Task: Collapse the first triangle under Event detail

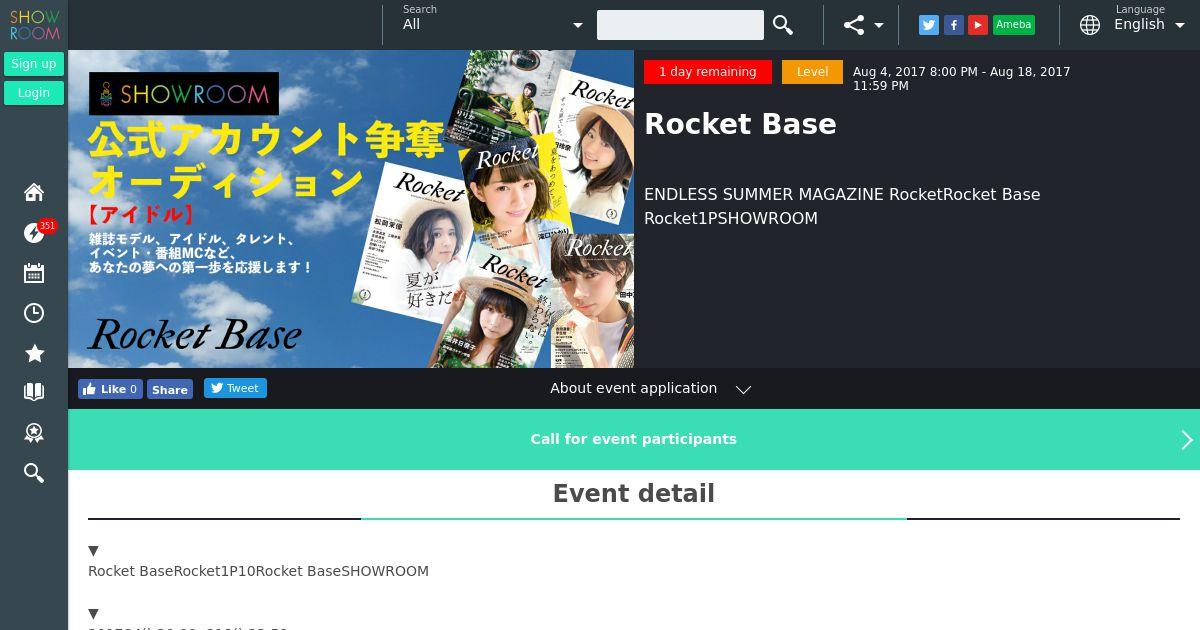Action: [x=93, y=551]
